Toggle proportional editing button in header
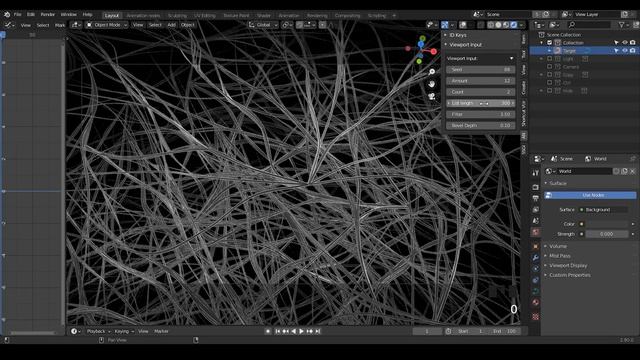 click(x=322, y=25)
